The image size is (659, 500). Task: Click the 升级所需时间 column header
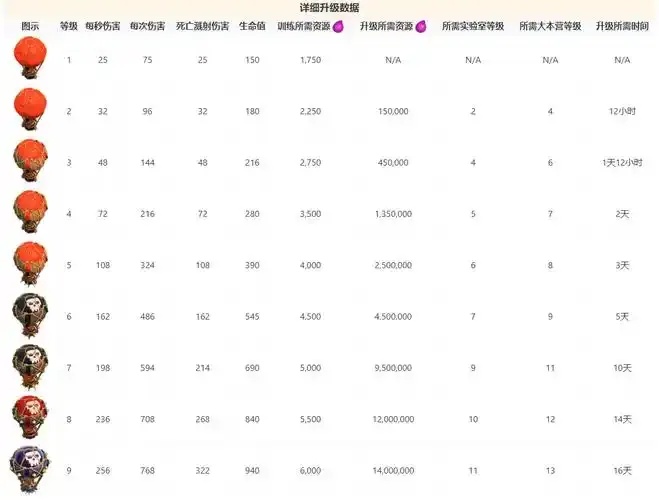[x=622, y=26]
